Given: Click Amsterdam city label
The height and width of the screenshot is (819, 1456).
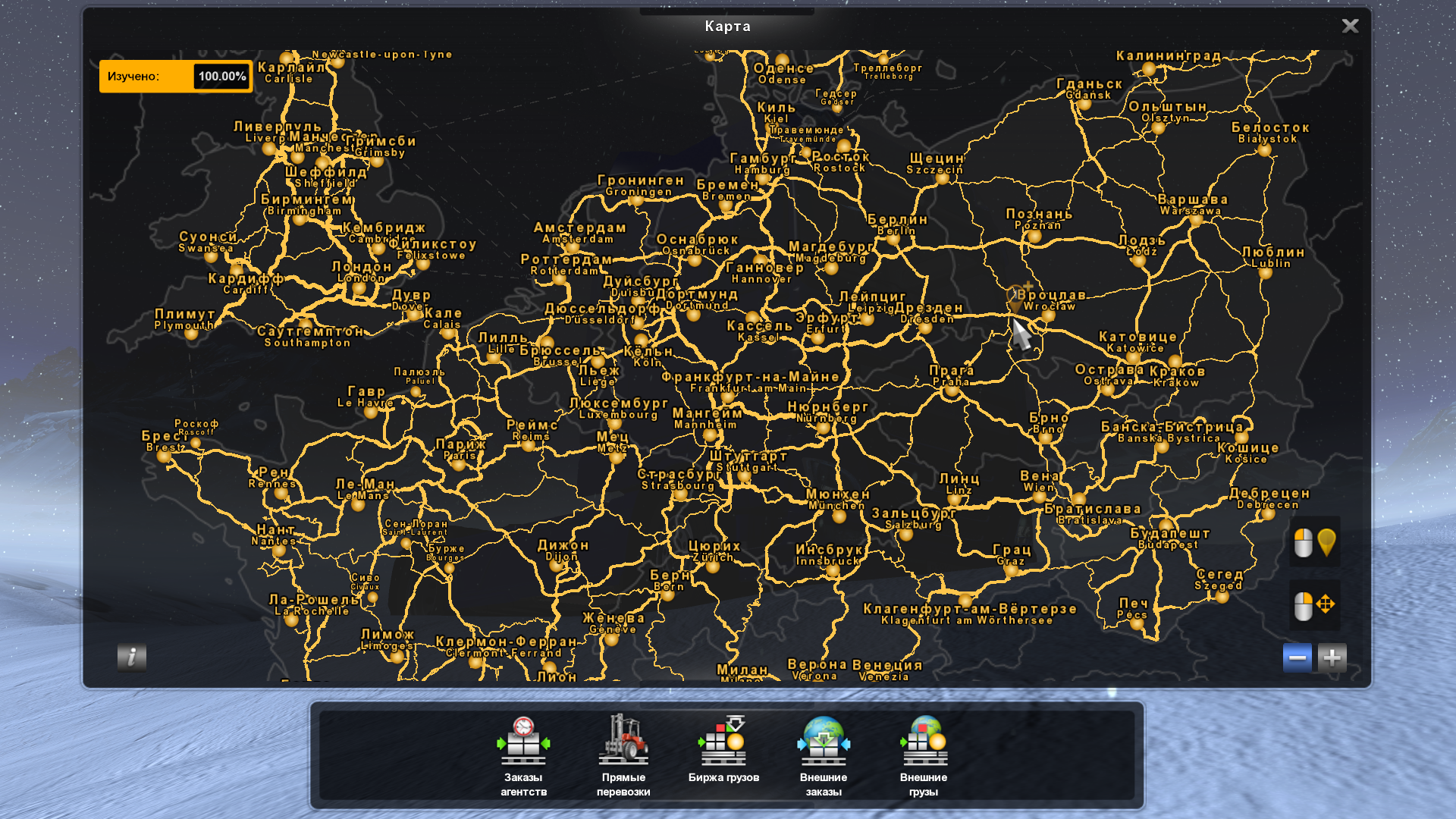Looking at the screenshot, I should [578, 239].
